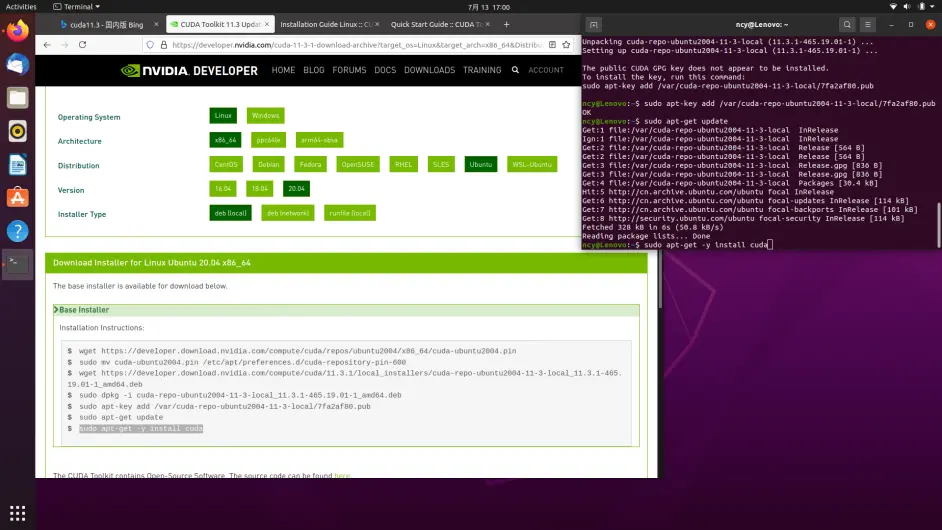Open Rhythmbox music player in the dock
942x530 pixels.
(17, 131)
